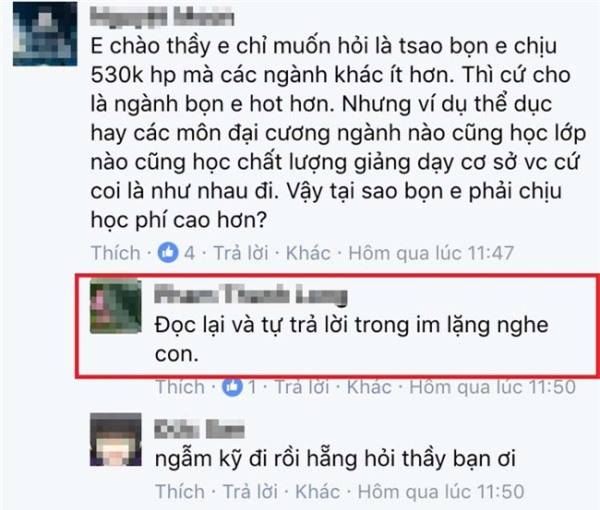Screen dimensions: 600x510
Task: Open the green avatar in the highlighted reply
Action: pos(116,306)
